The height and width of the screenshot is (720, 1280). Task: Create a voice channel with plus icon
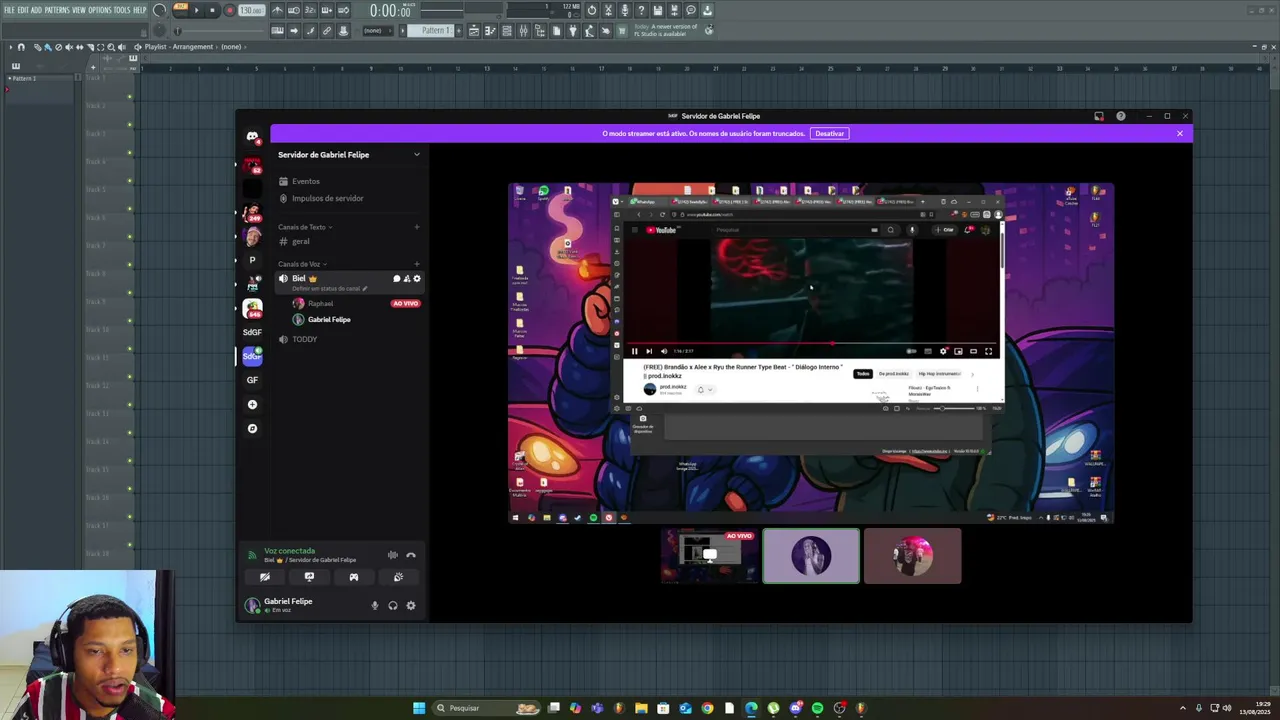417,264
